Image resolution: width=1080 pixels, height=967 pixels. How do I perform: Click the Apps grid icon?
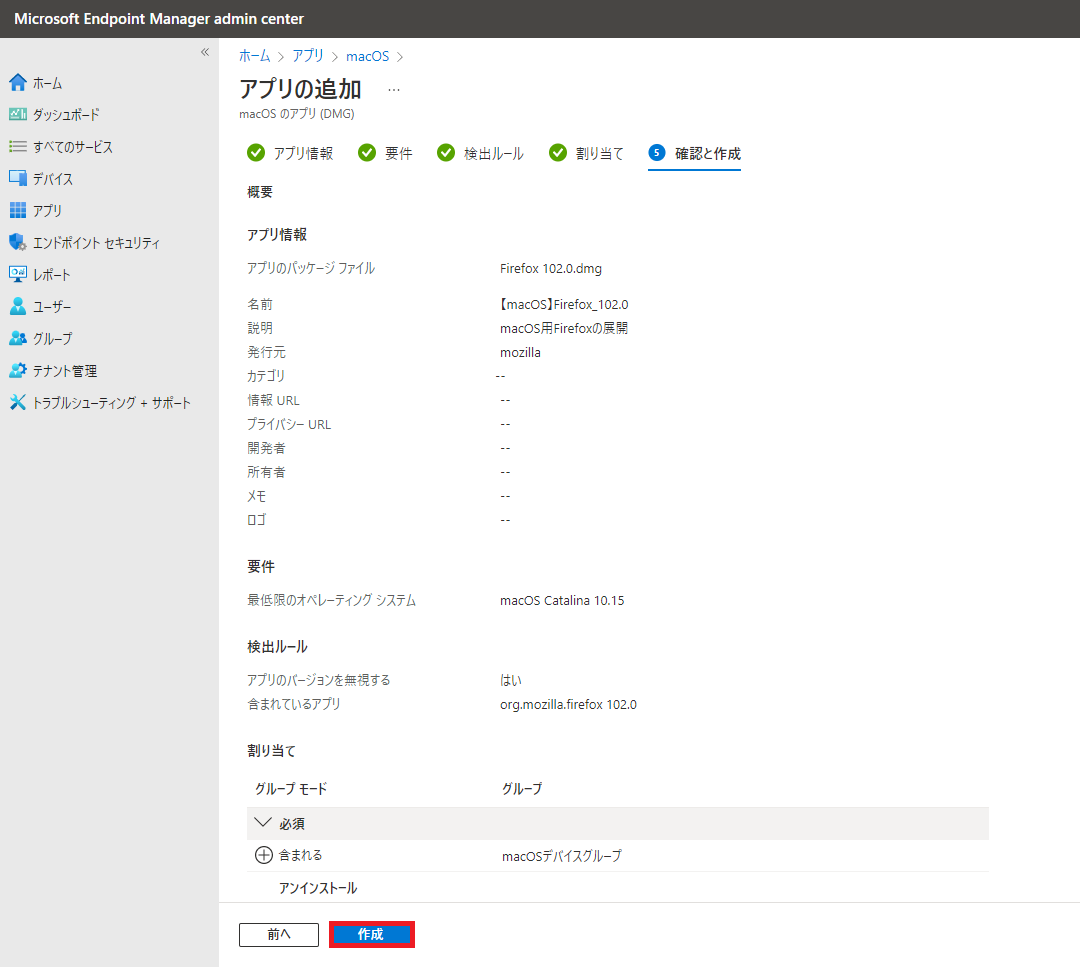click(x=17, y=211)
